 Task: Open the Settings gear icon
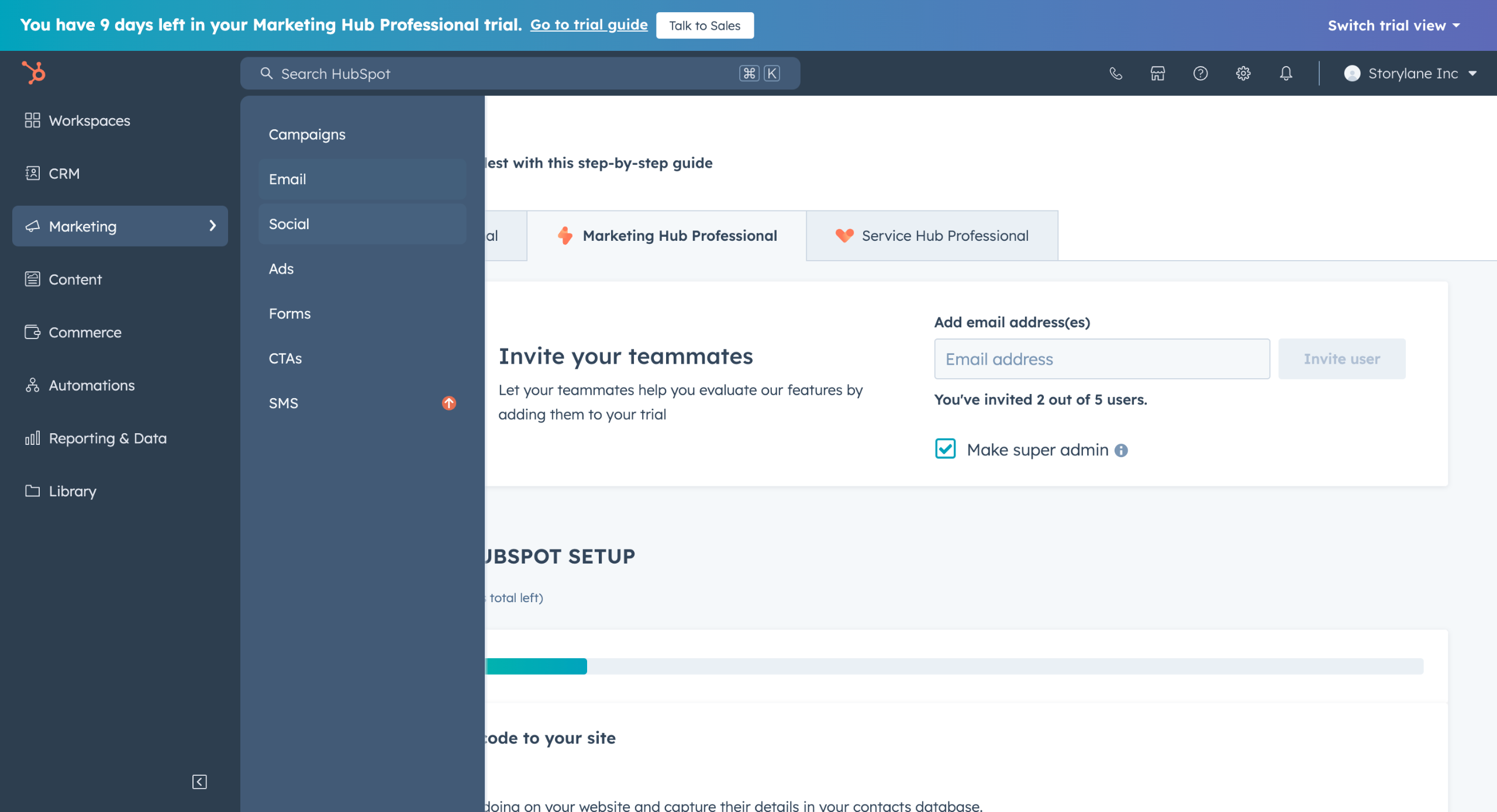click(x=1243, y=74)
